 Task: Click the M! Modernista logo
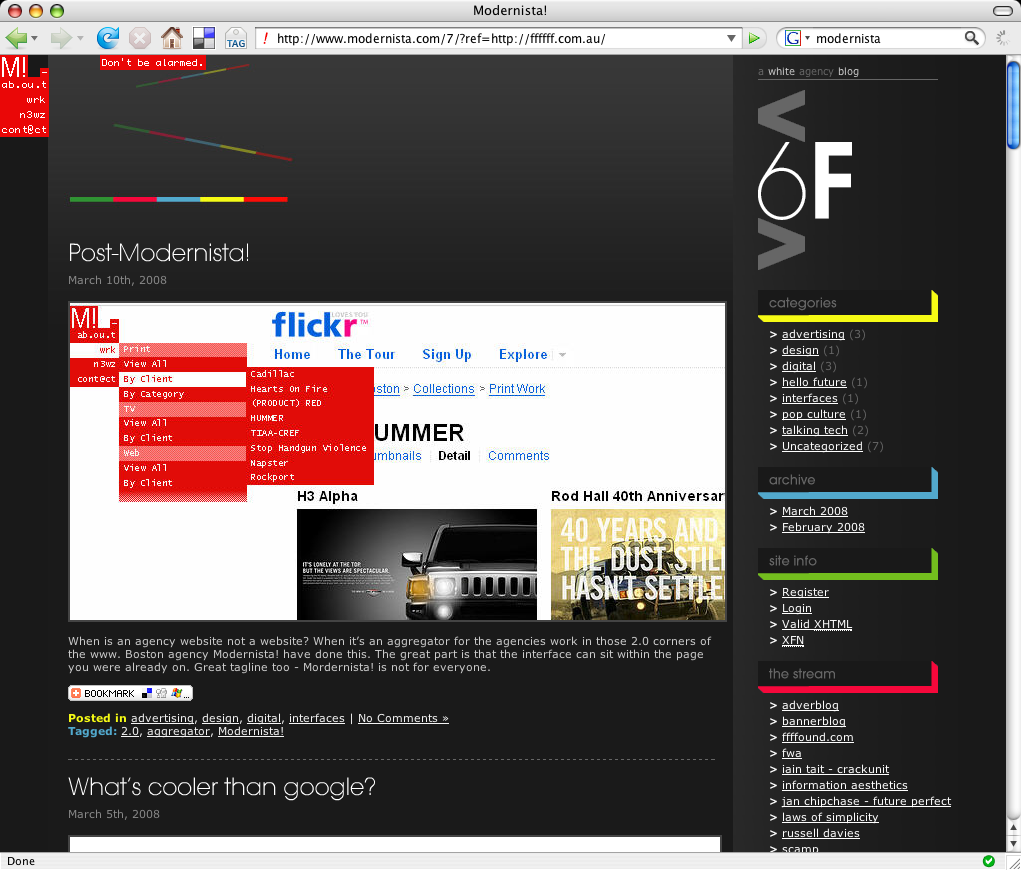tap(14, 67)
